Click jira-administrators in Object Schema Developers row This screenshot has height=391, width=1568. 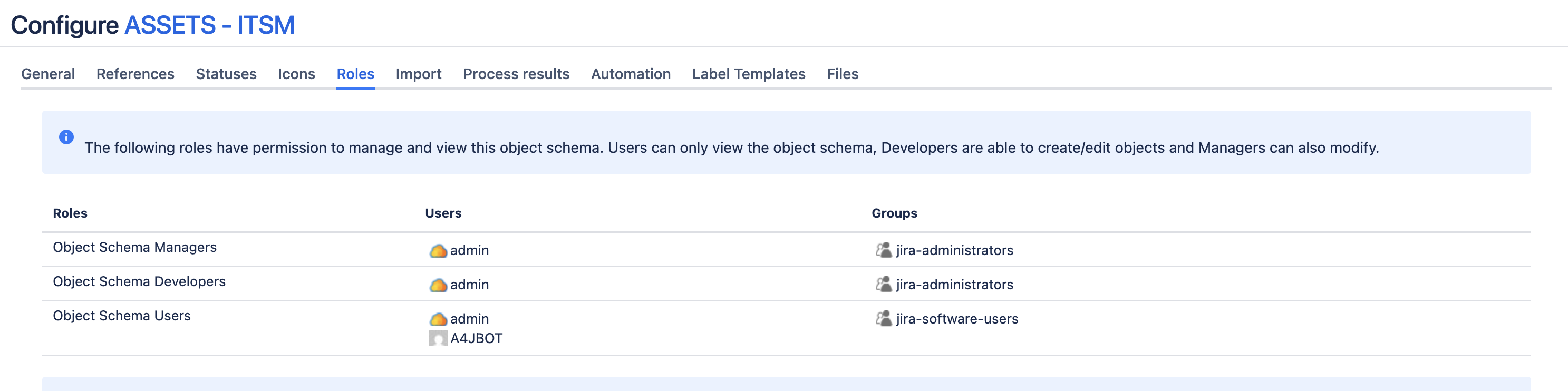(954, 284)
